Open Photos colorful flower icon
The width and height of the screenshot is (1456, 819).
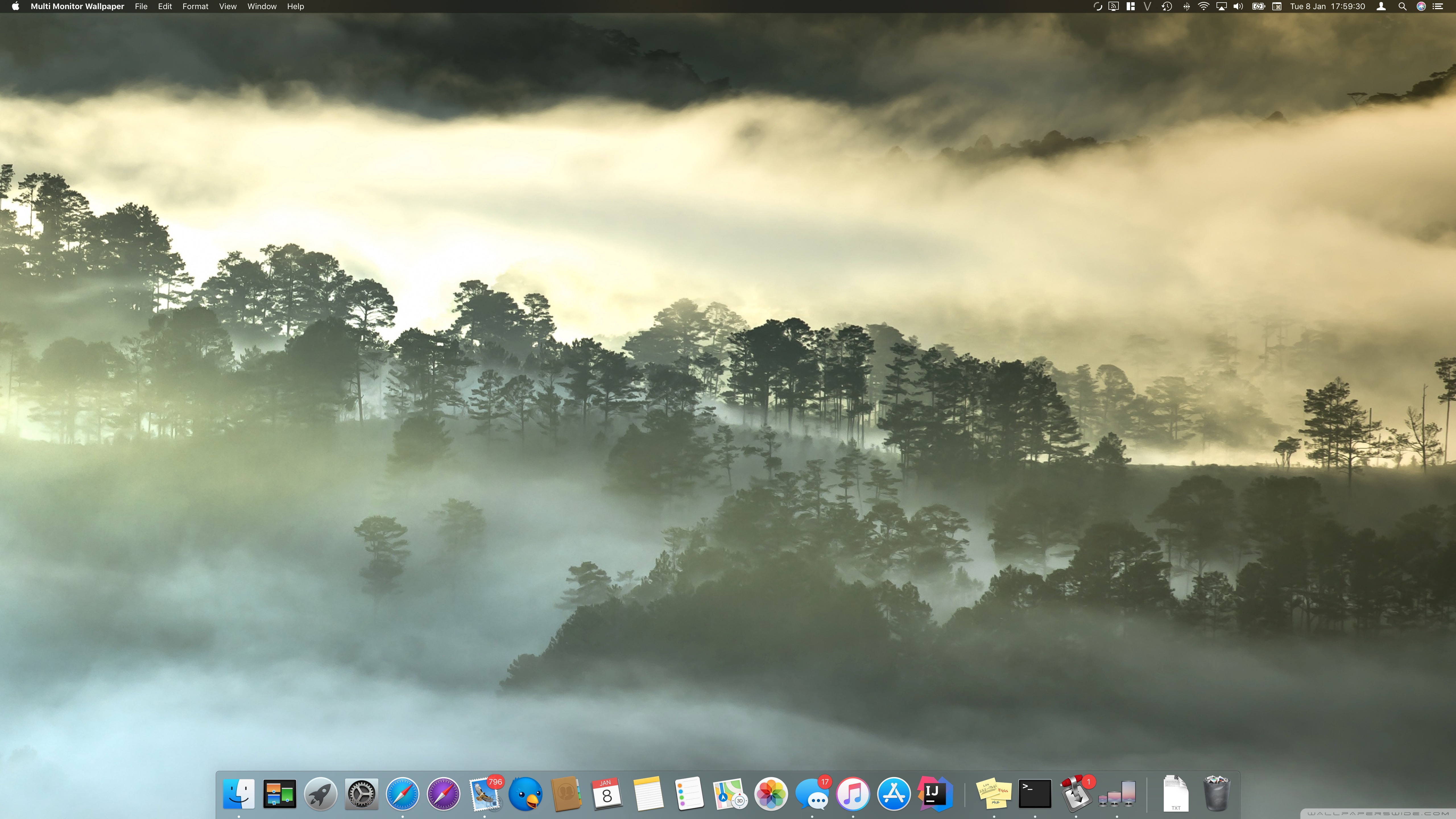click(x=771, y=794)
